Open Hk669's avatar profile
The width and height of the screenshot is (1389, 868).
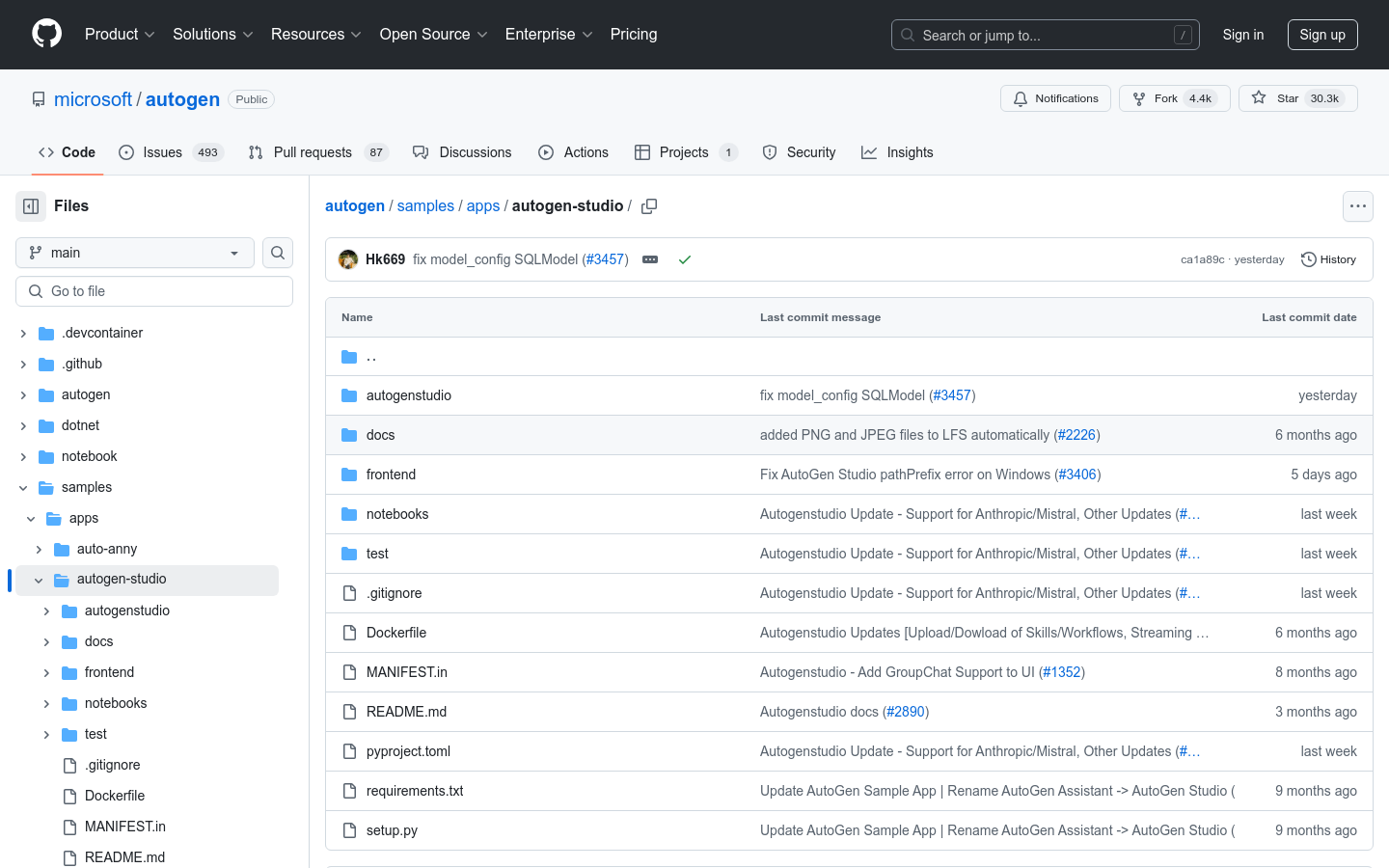point(348,259)
